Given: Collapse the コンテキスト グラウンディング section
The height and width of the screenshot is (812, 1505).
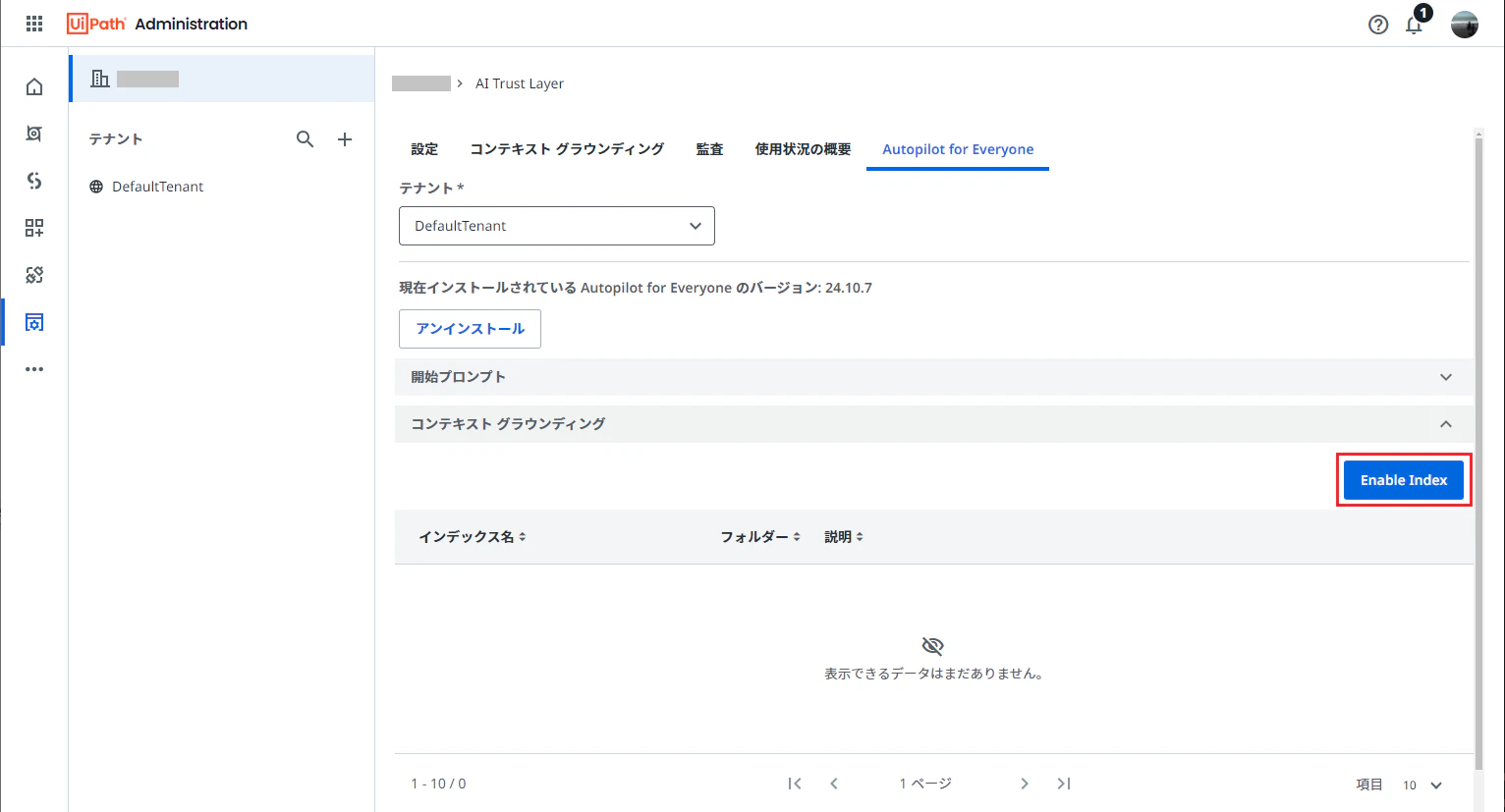Looking at the screenshot, I should (x=934, y=424).
